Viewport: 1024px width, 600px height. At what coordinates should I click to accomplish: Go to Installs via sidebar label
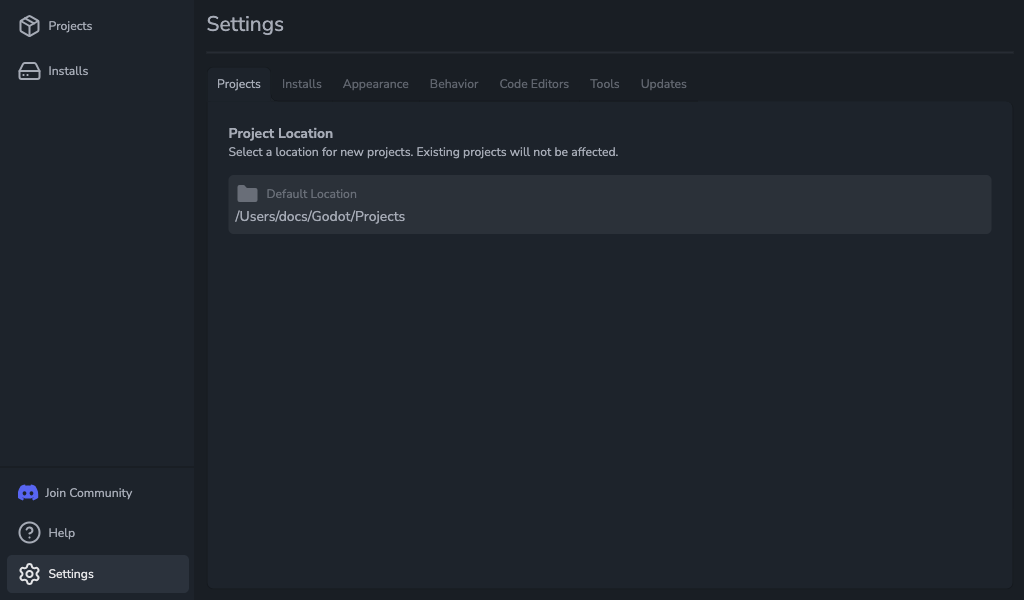[x=68, y=71]
